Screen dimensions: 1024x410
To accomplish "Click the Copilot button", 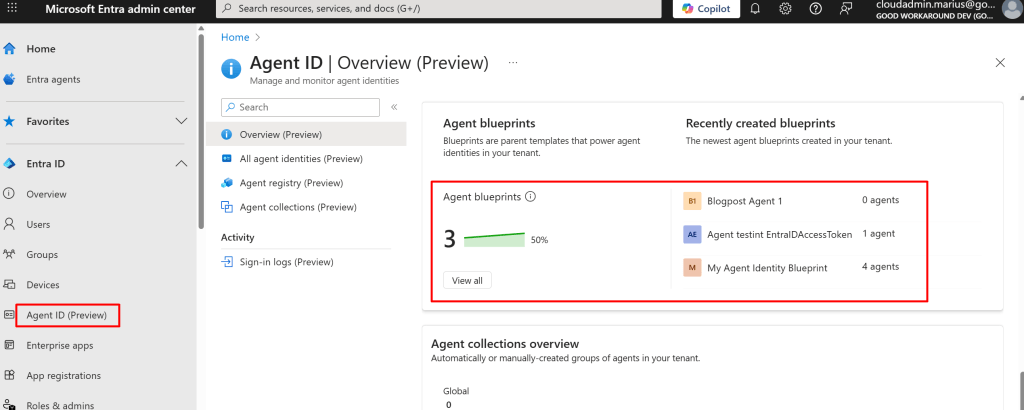I will click(706, 9).
